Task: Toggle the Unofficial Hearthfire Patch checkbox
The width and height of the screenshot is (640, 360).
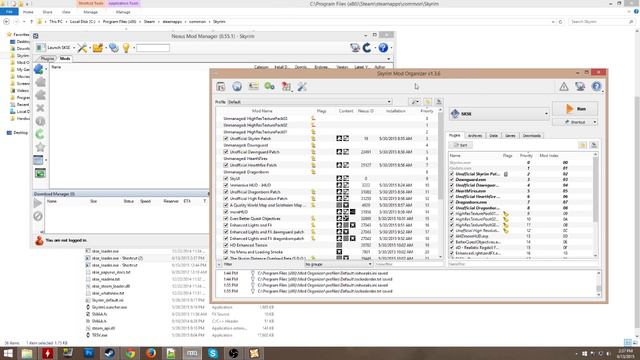Action: (x=226, y=165)
